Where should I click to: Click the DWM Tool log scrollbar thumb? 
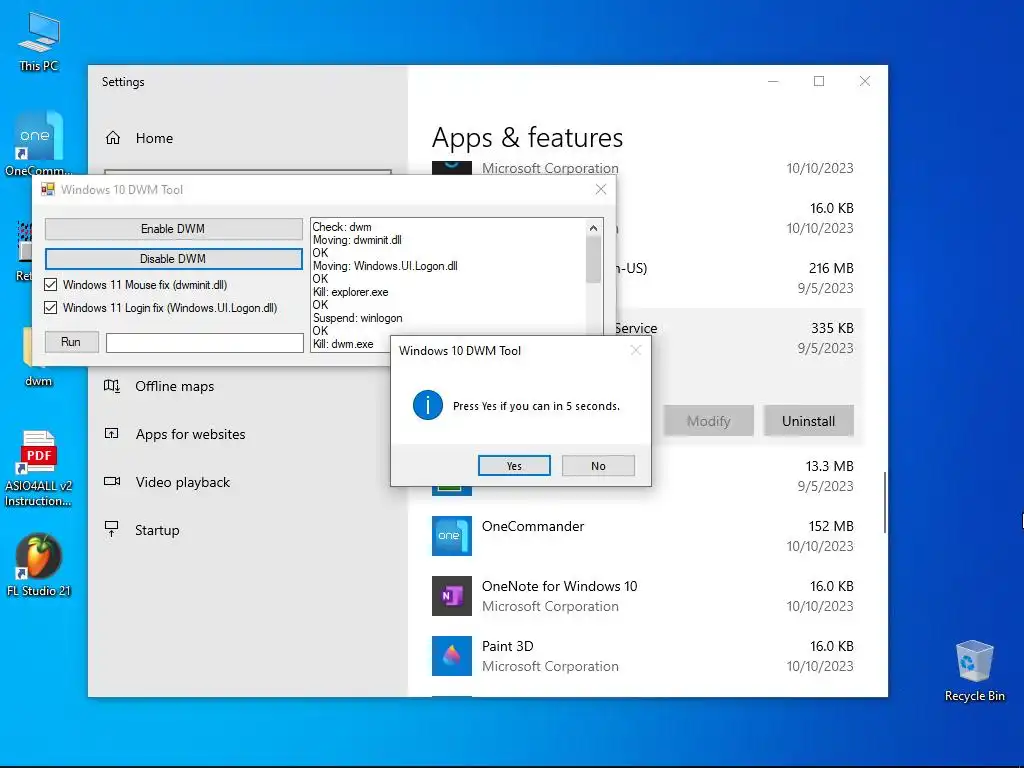tap(593, 259)
